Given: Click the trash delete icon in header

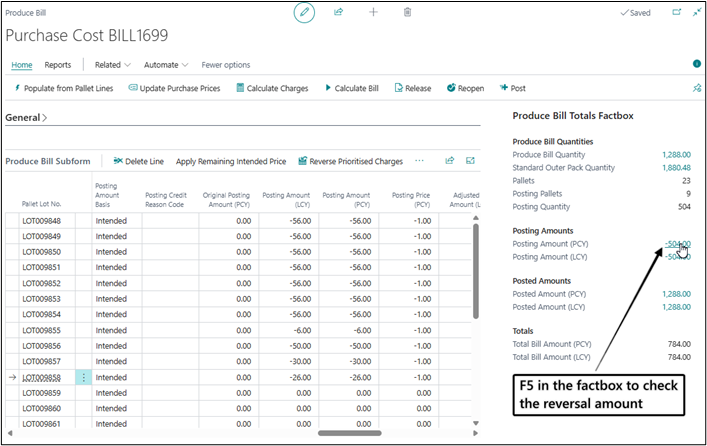Looking at the screenshot, I should (x=407, y=12).
